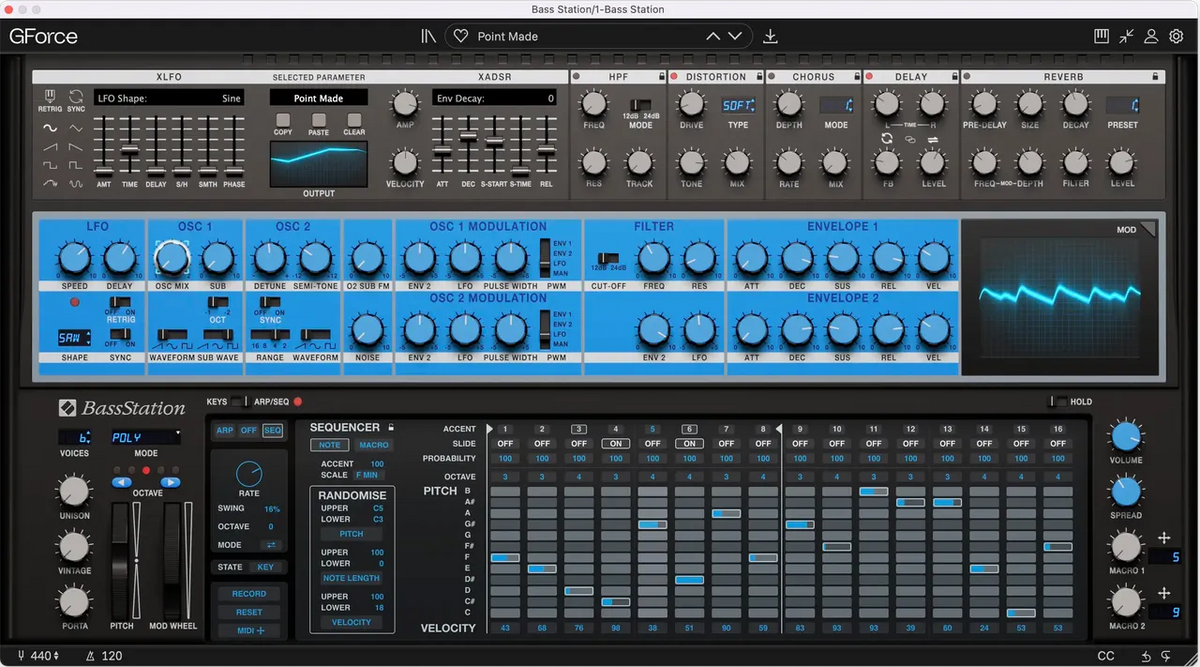Toggle the HPF power LED
The height and width of the screenshot is (667, 1200).
(577, 76)
